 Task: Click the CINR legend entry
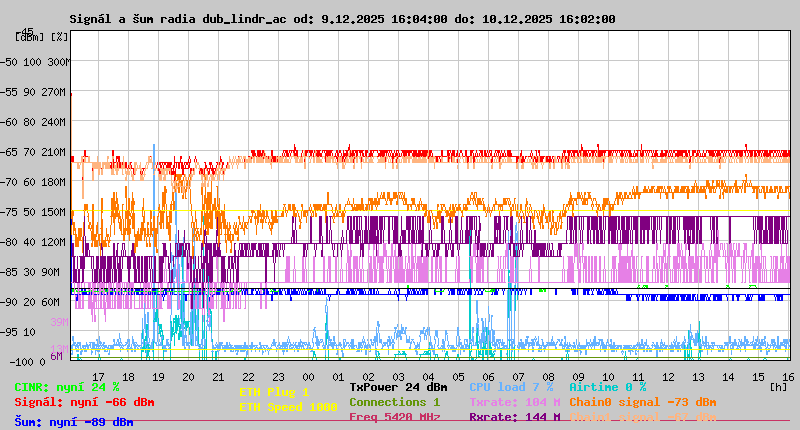pyautogui.click(x=66, y=386)
